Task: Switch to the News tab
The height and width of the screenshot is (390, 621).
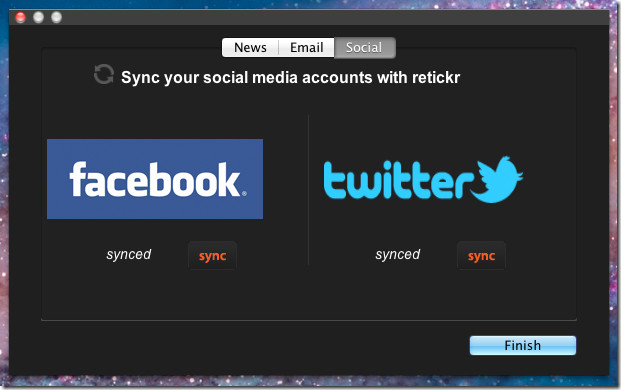Action: pyautogui.click(x=250, y=48)
